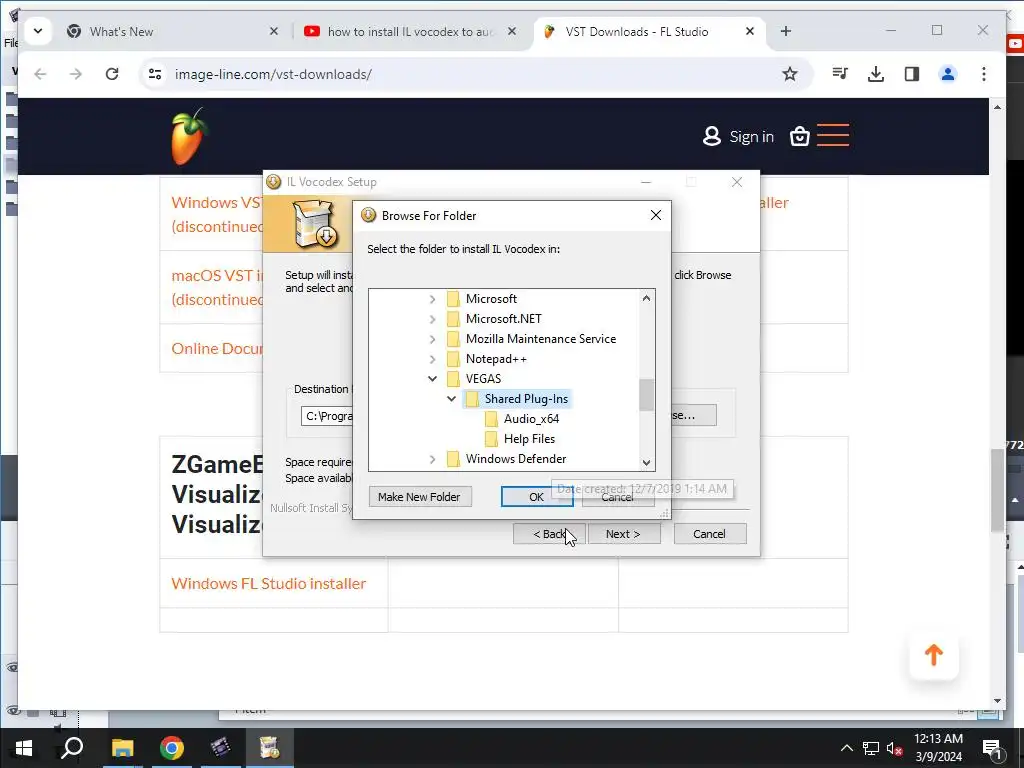Open Chrome tab search dropdown

point(38,31)
